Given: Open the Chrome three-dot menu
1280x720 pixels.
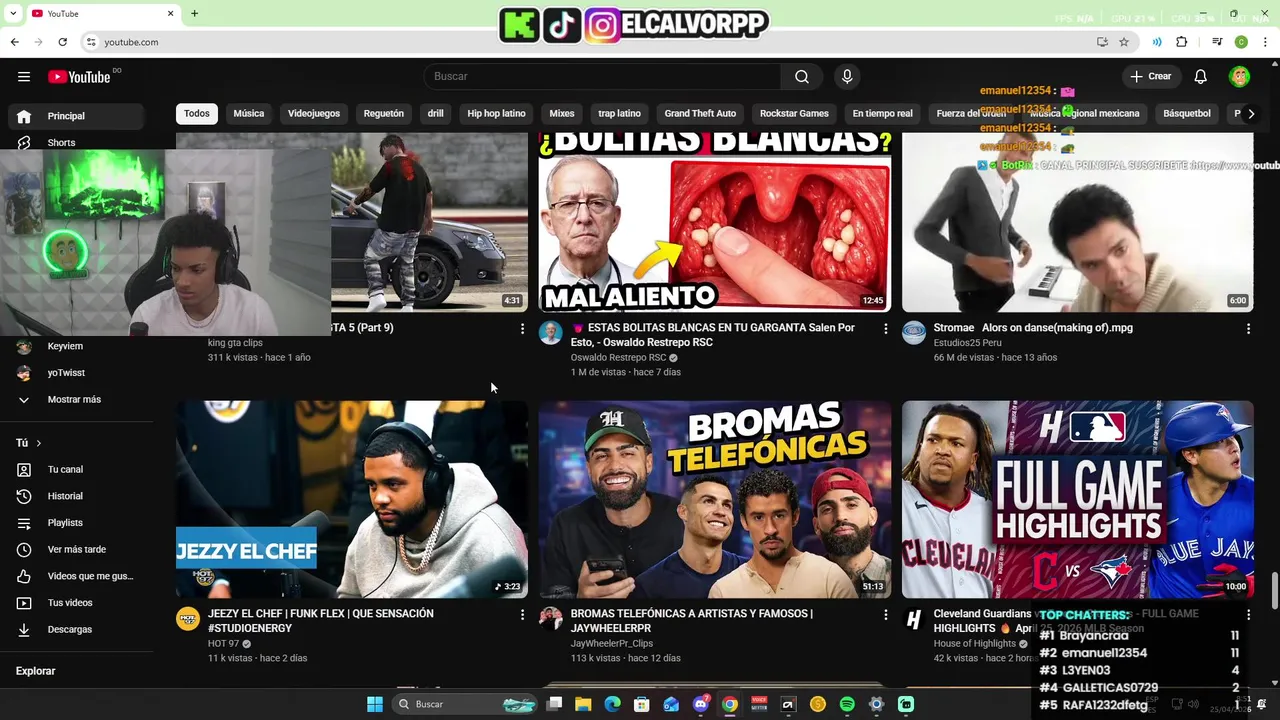Looking at the screenshot, I should [1265, 42].
